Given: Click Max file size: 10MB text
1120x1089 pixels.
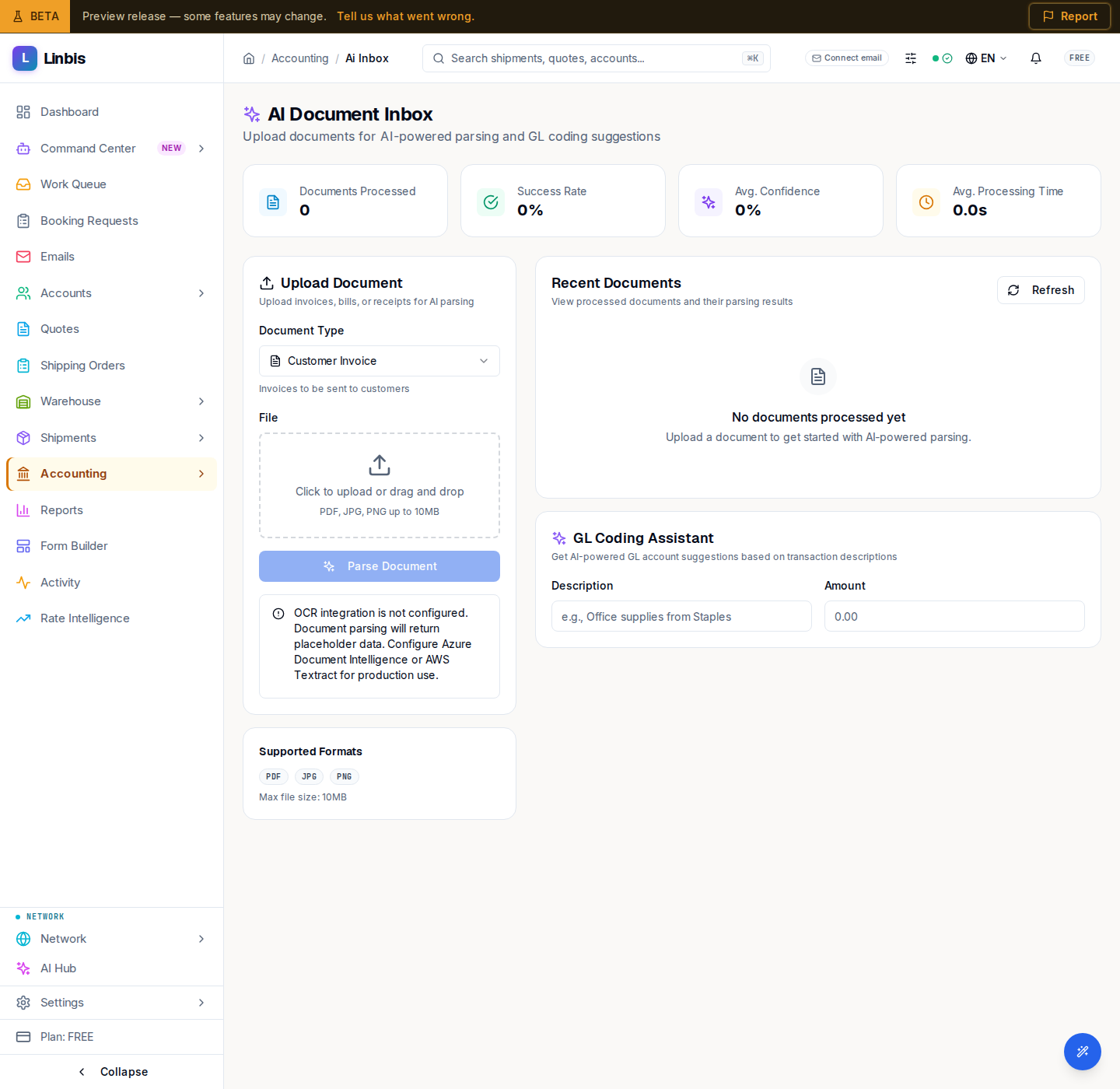Looking at the screenshot, I should point(303,797).
